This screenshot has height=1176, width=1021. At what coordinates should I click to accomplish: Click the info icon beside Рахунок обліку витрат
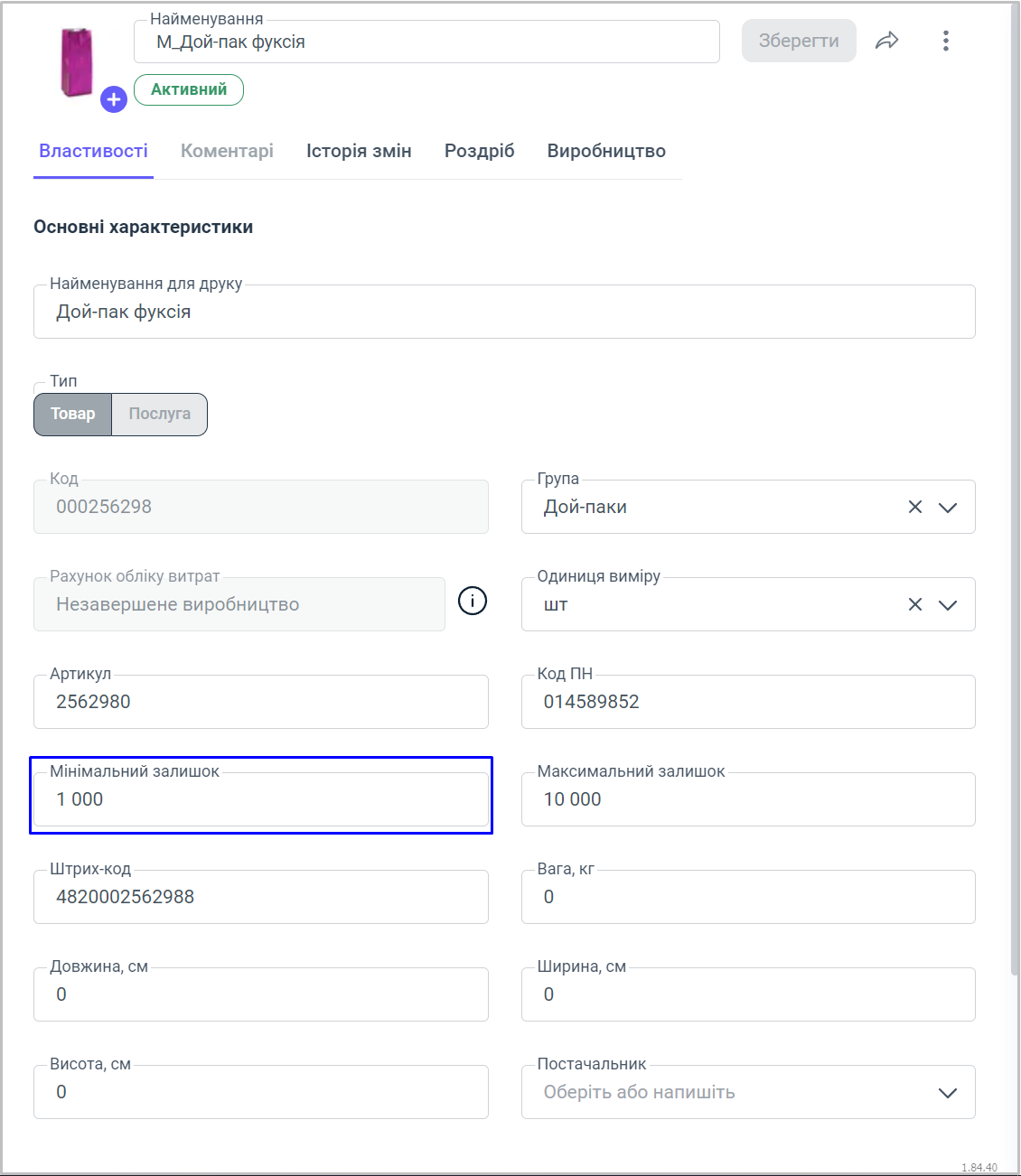point(473,601)
